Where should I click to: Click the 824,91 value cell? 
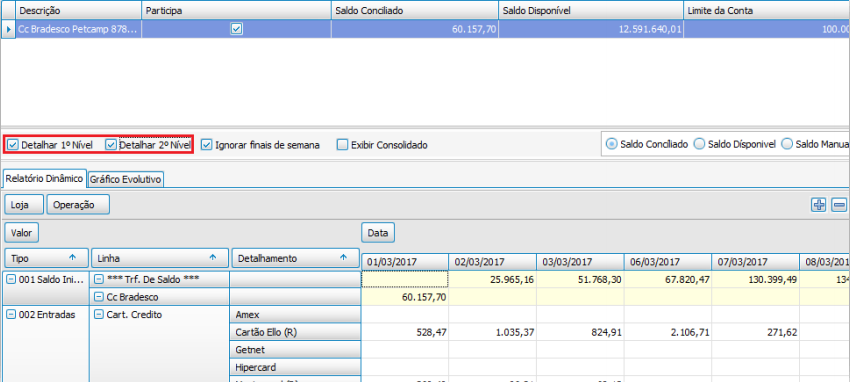click(x=580, y=332)
